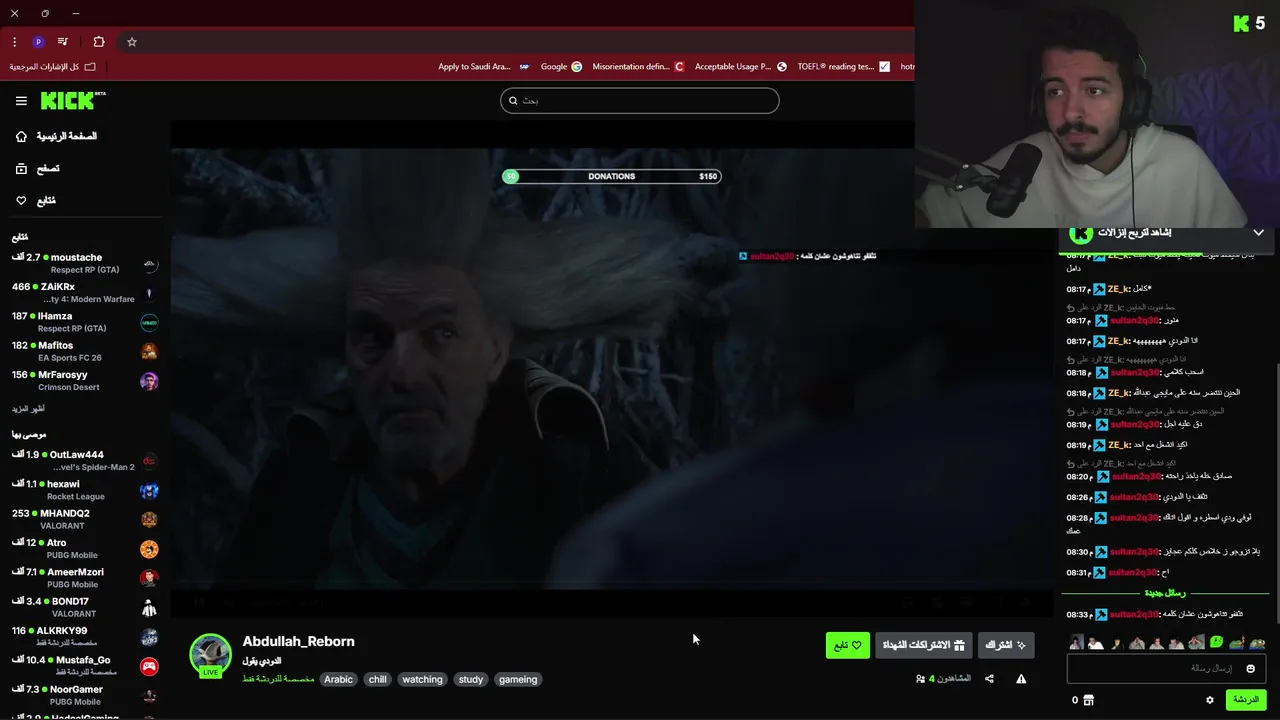Open the following (متابع) sidebar item
1280x720 pixels.
point(35,201)
